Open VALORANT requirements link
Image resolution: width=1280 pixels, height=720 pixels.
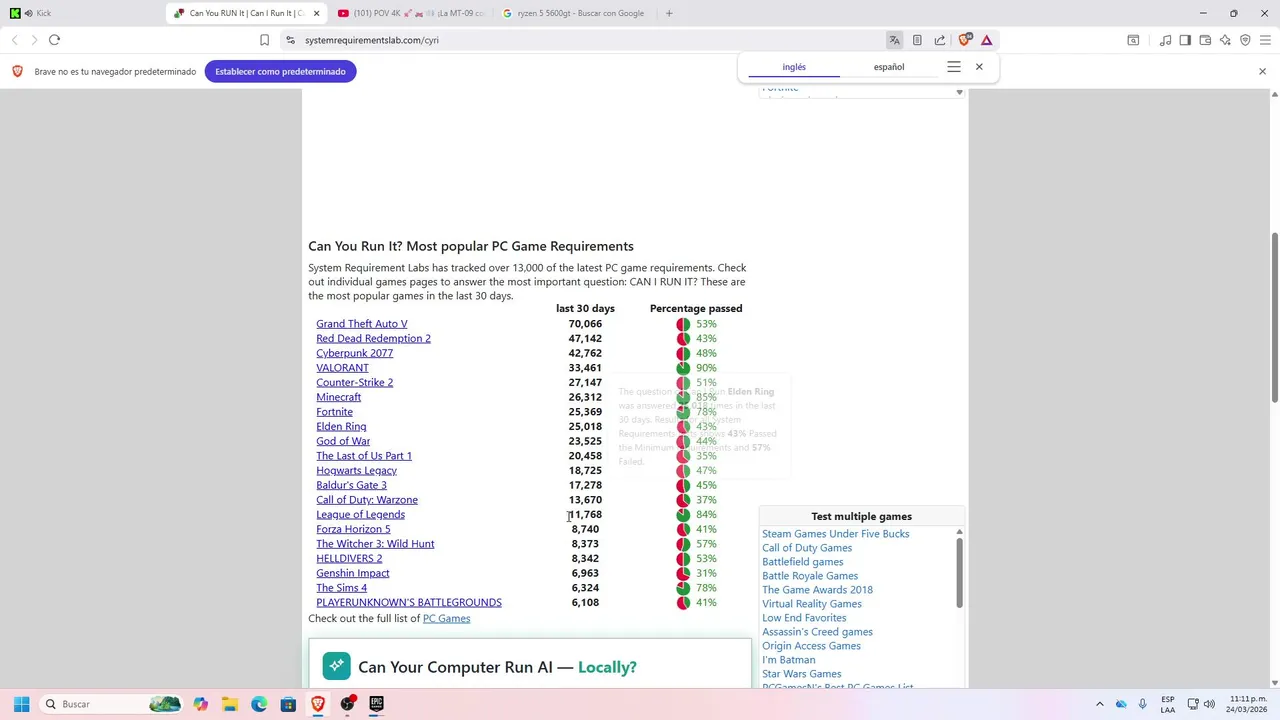coord(342,368)
